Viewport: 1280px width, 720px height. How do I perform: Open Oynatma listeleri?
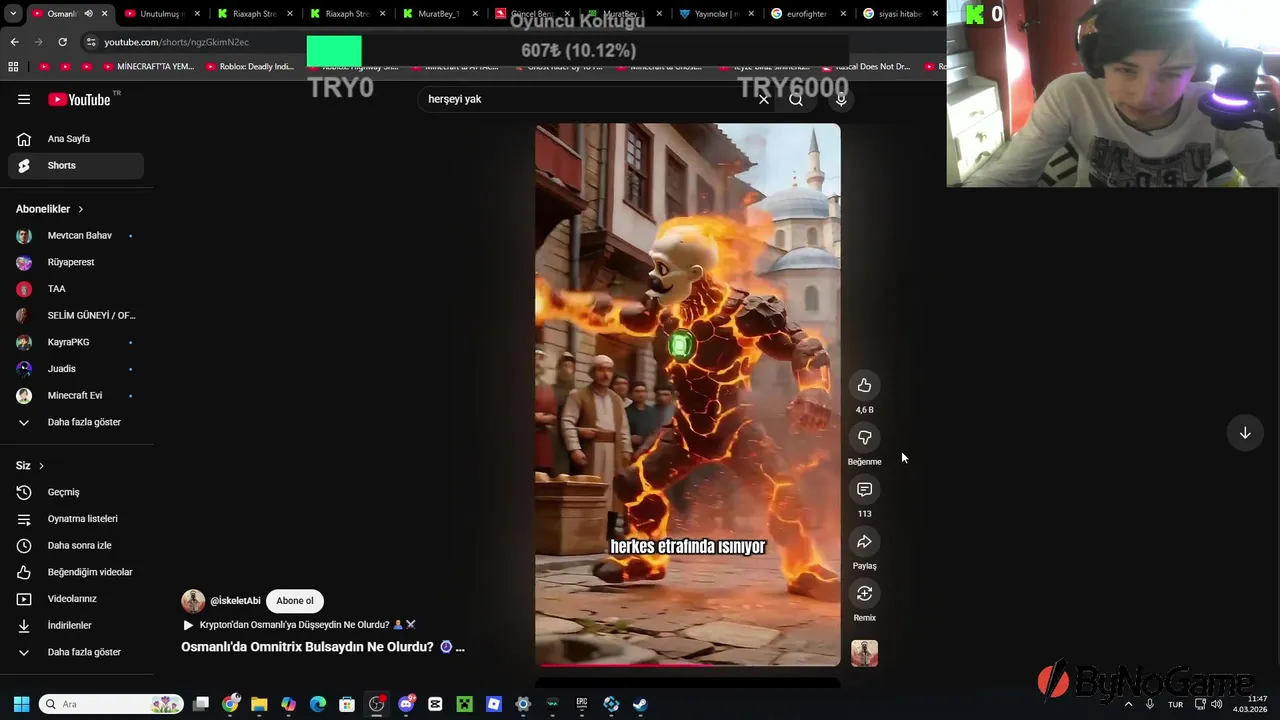coord(76,519)
